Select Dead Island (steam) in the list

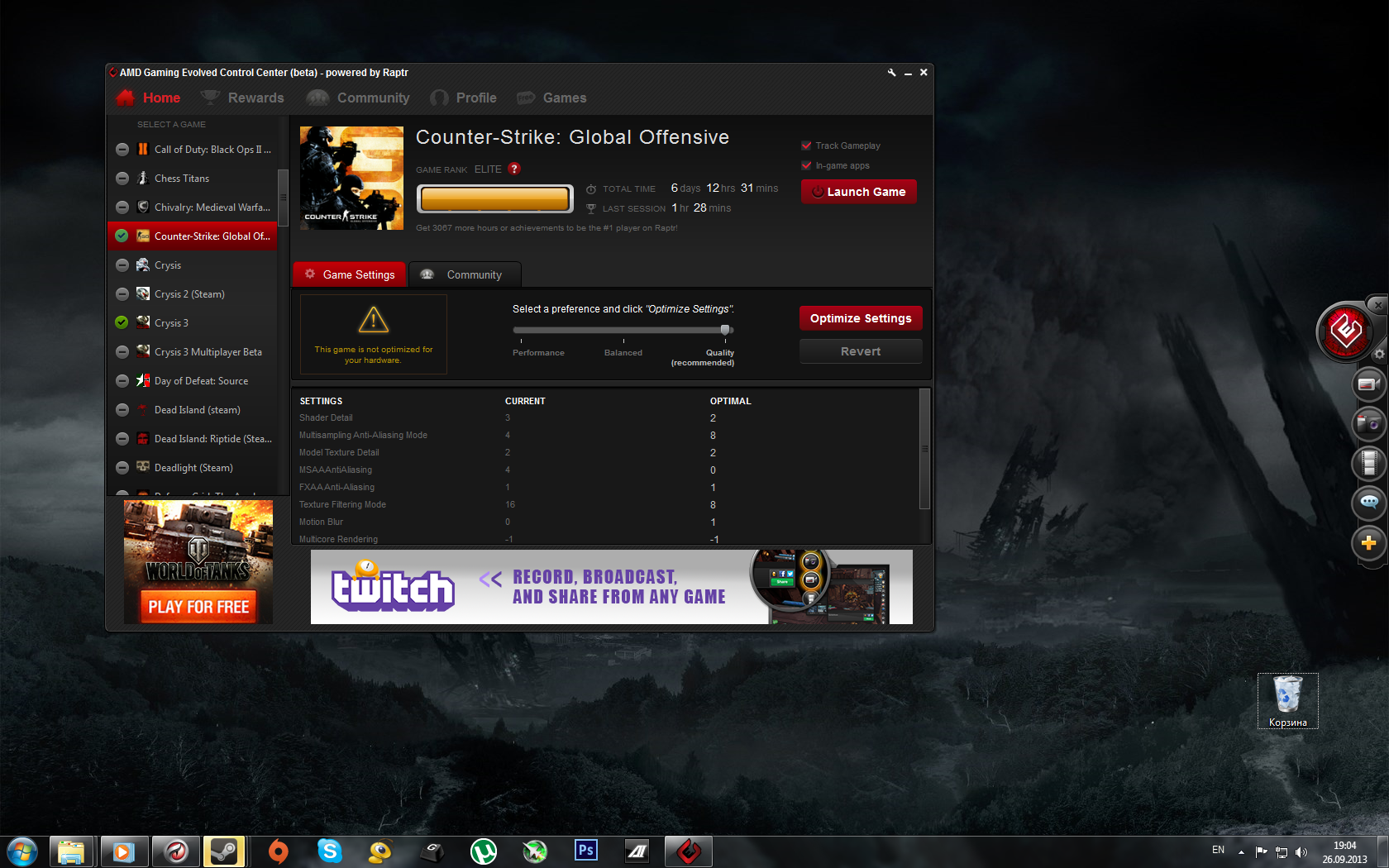point(193,410)
